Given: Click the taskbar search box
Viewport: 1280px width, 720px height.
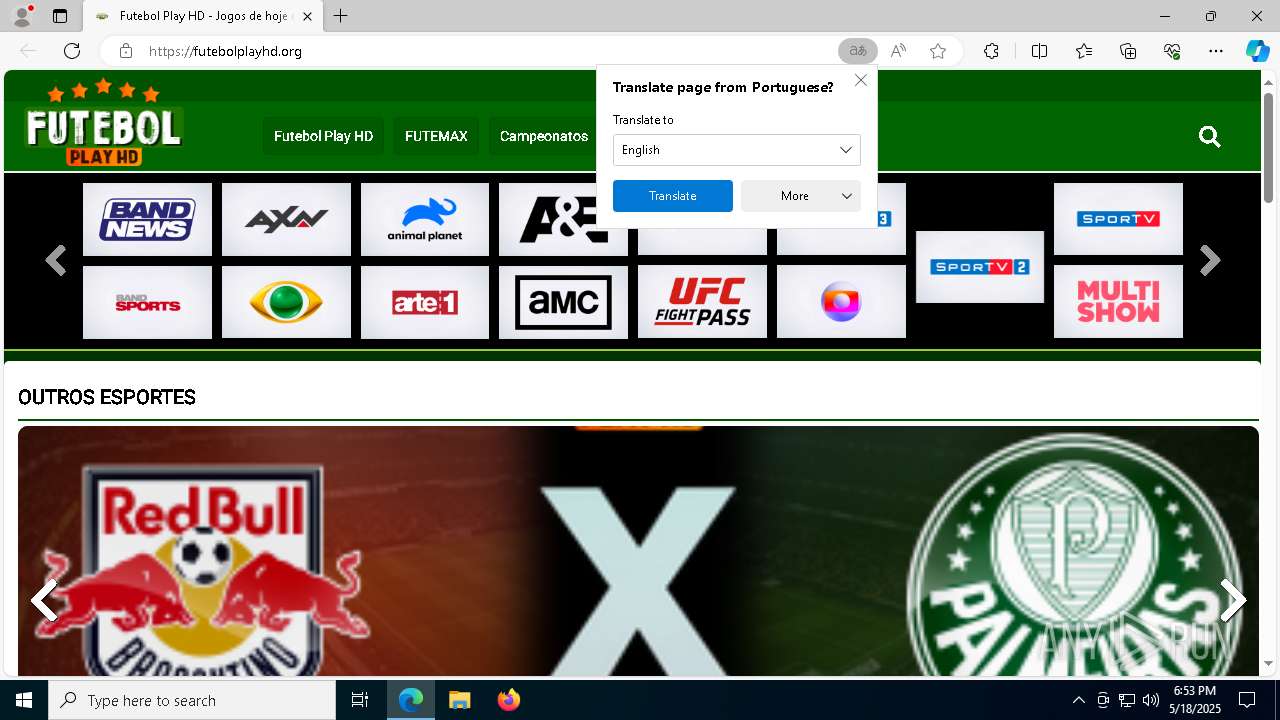Looking at the screenshot, I should click(x=192, y=700).
